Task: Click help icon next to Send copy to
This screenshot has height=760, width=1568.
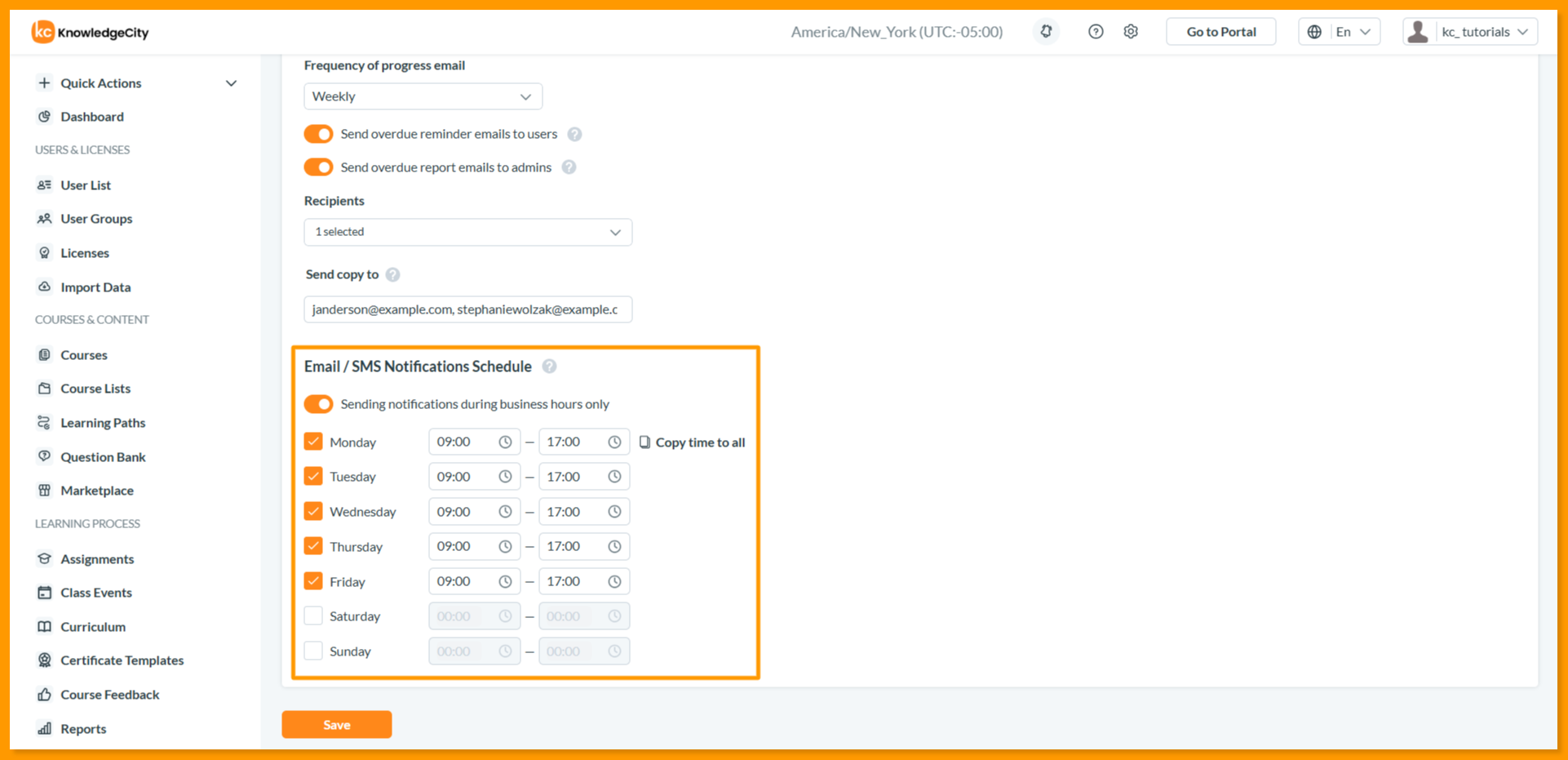Action: [x=392, y=274]
